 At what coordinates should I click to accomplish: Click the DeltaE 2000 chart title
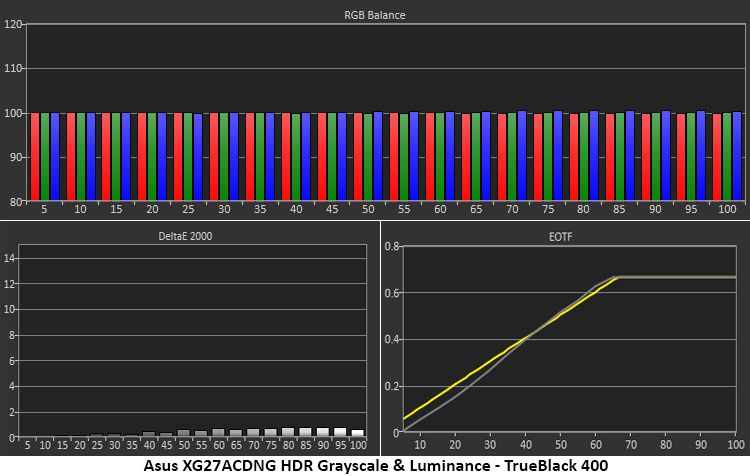[x=185, y=236]
